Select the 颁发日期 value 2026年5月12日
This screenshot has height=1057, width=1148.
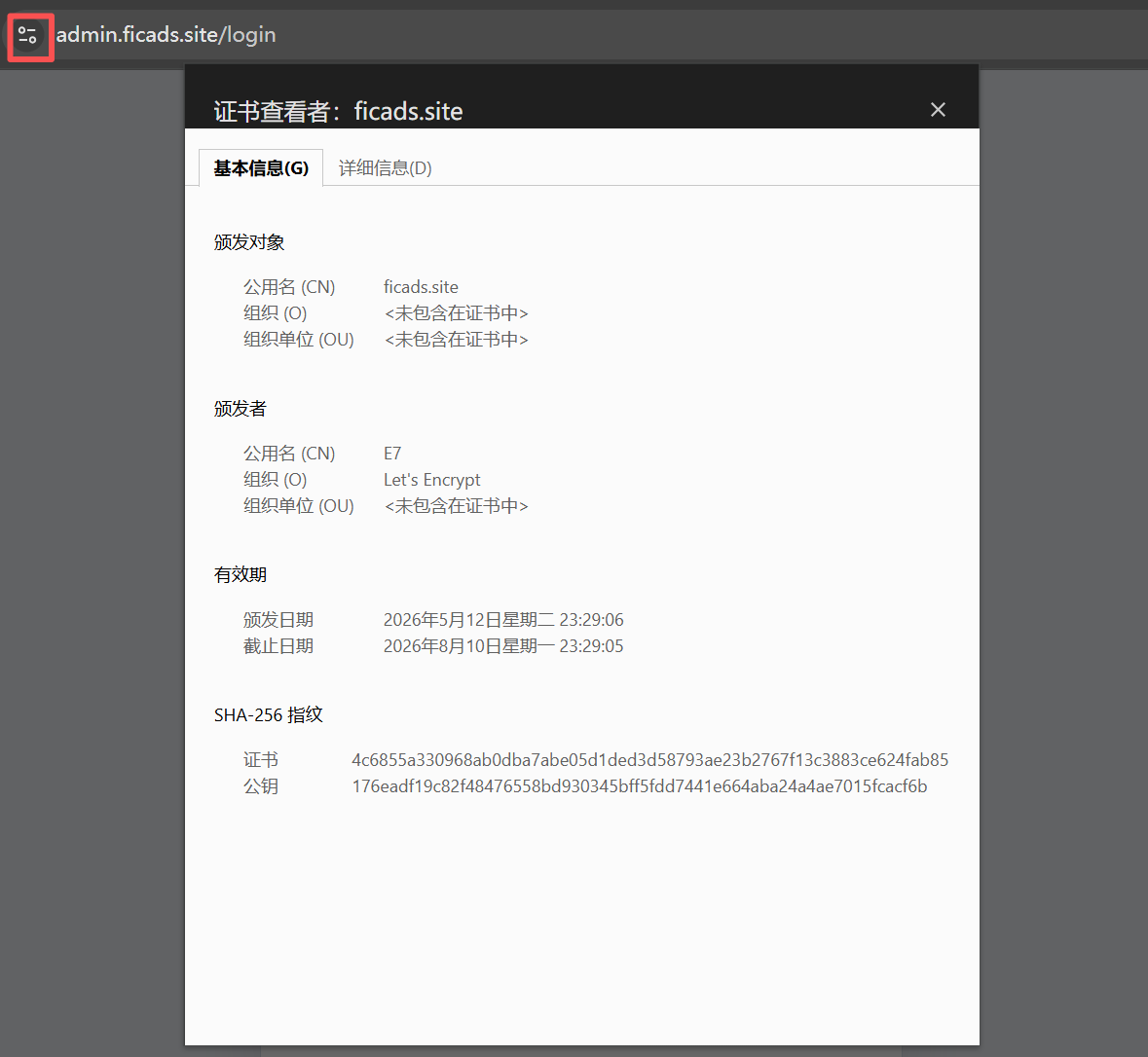point(503,620)
